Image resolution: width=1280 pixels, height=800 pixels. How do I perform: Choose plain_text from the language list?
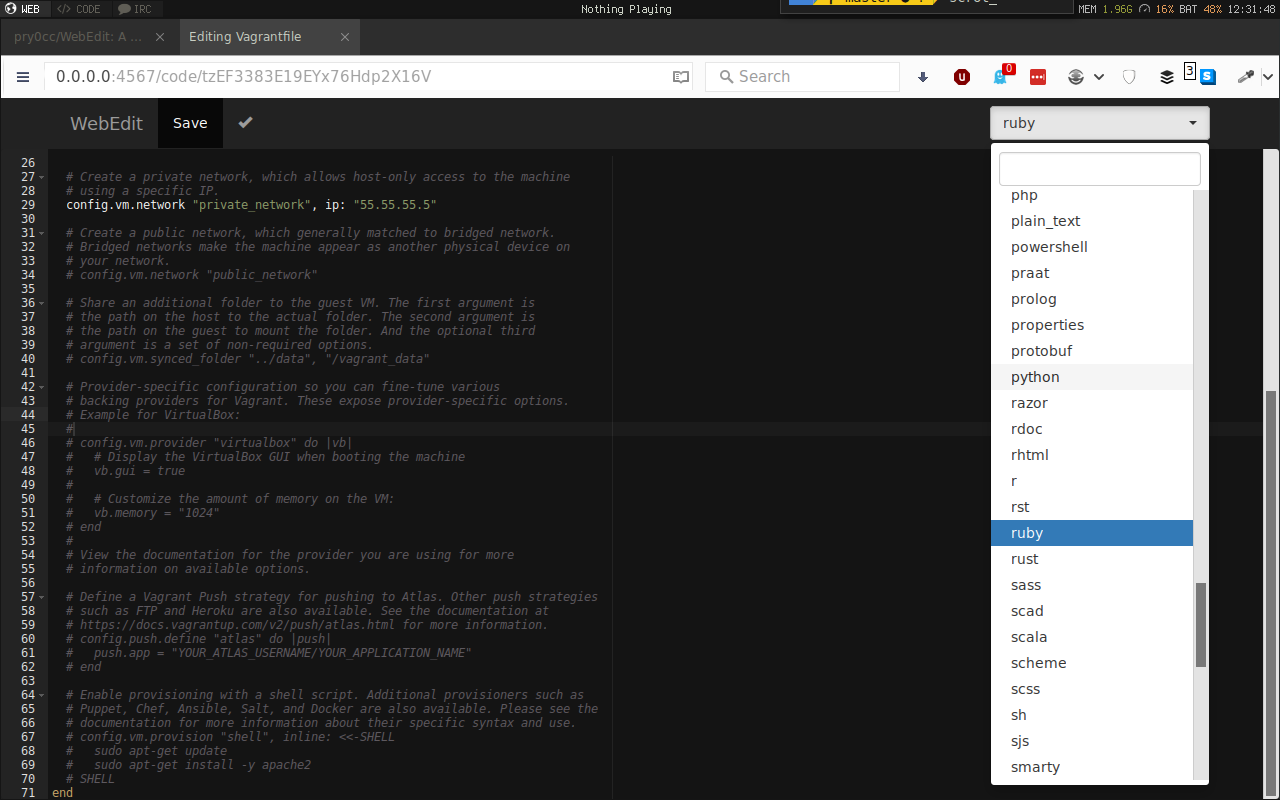[1092, 221]
